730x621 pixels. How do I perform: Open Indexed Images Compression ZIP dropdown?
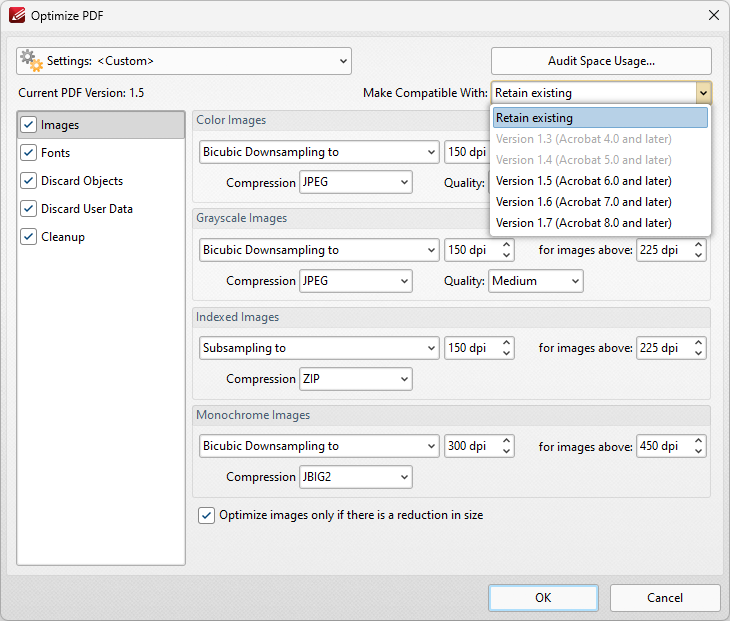click(x=356, y=379)
